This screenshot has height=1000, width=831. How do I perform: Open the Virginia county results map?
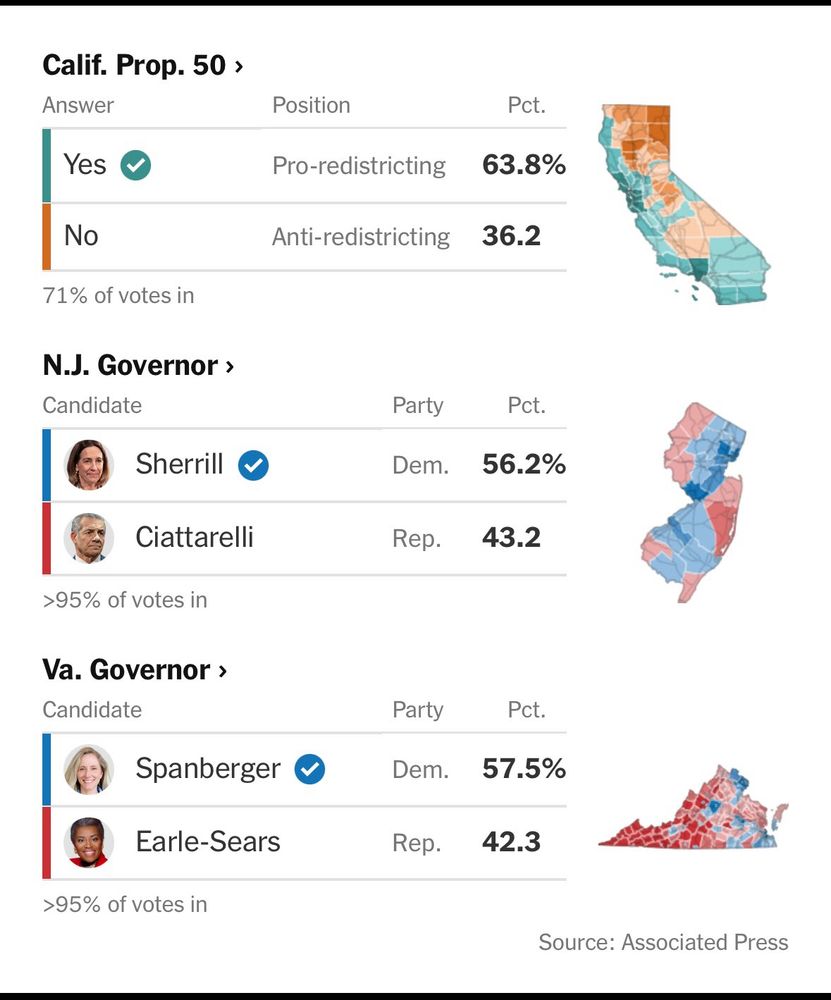pyautogui.click(x=694, y=810)
